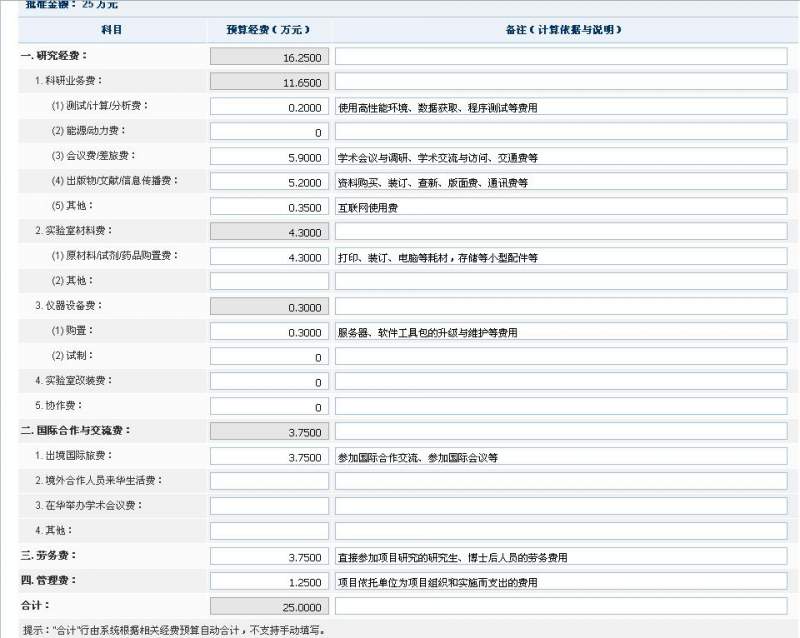Click the empty 实验室材料费 (2)其他 budget field
The height and width of the screenshot is (638, 800).
point(269,282)
